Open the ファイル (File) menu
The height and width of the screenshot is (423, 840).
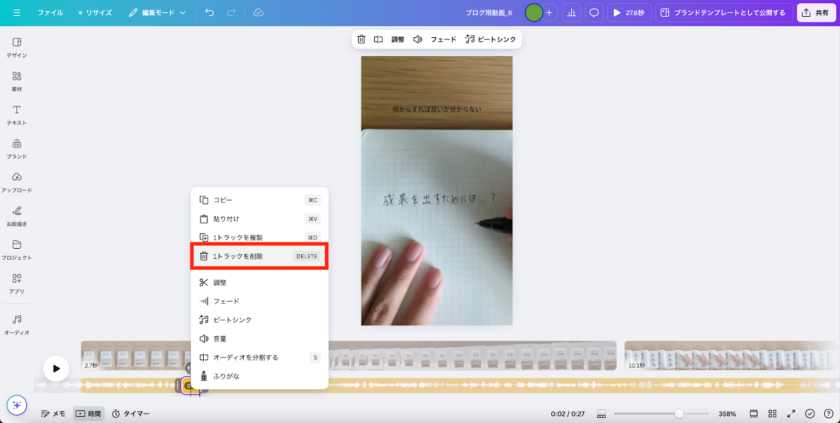pos(49,12)
